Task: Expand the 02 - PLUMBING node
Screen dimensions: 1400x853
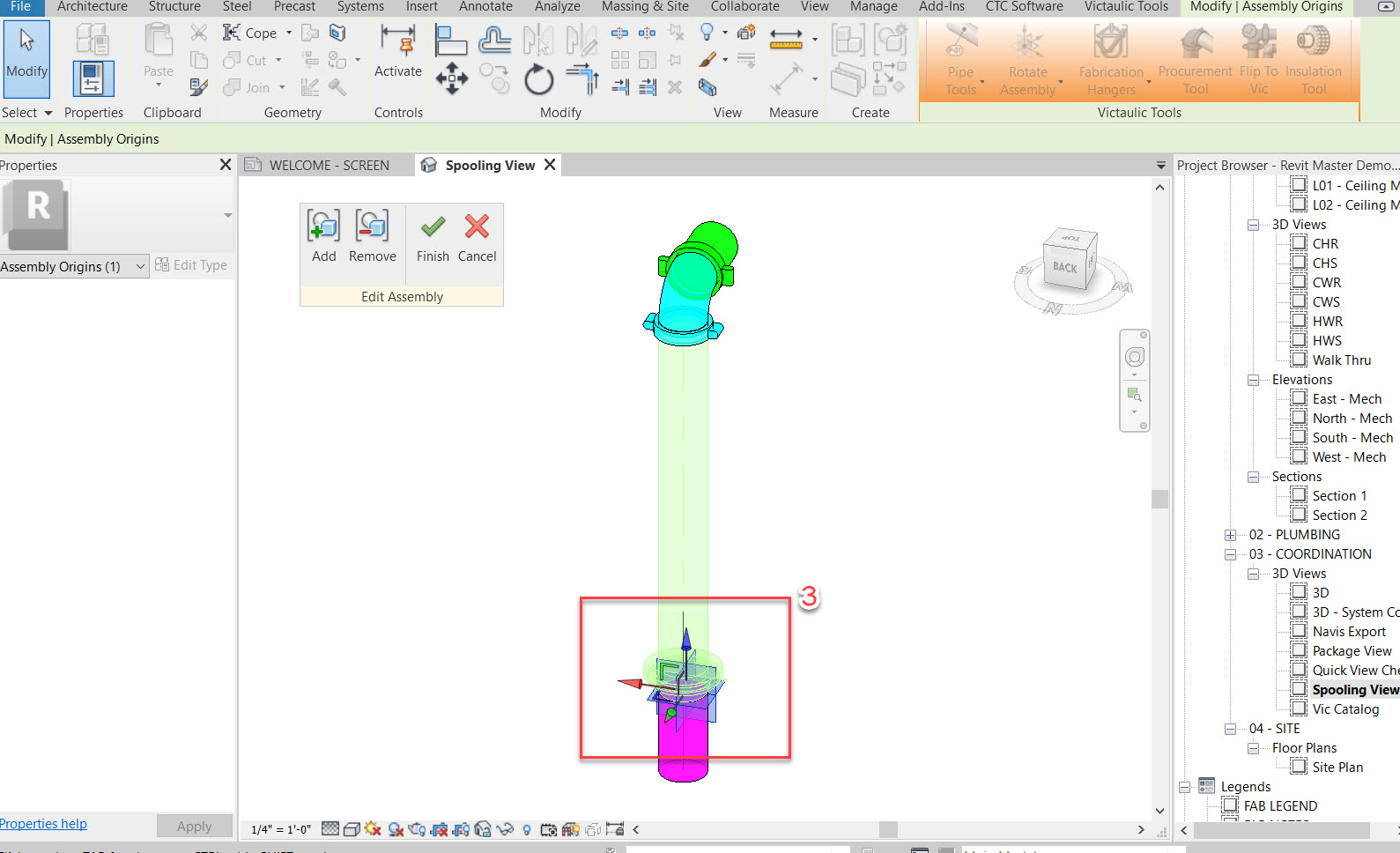Action: 1231,535
